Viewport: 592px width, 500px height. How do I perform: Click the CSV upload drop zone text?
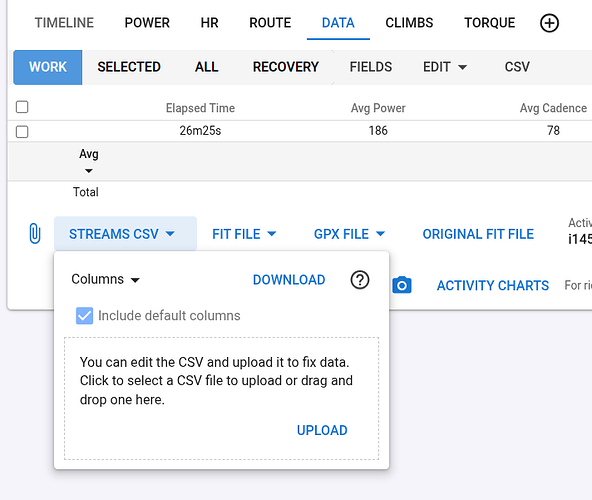pyautogui.click(x=216, y=381)
